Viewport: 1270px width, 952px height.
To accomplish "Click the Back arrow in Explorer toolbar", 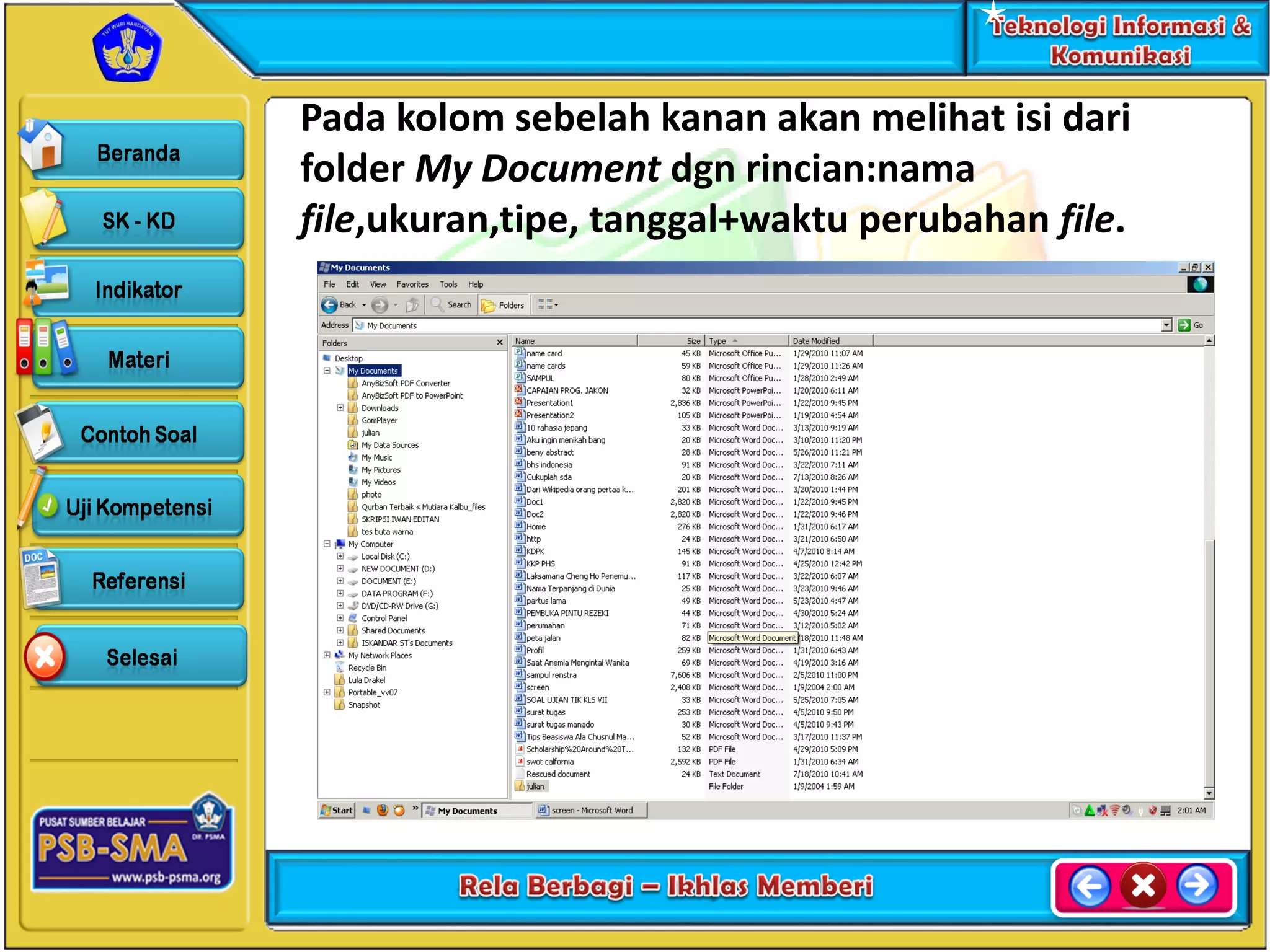I will click(329, 305).
